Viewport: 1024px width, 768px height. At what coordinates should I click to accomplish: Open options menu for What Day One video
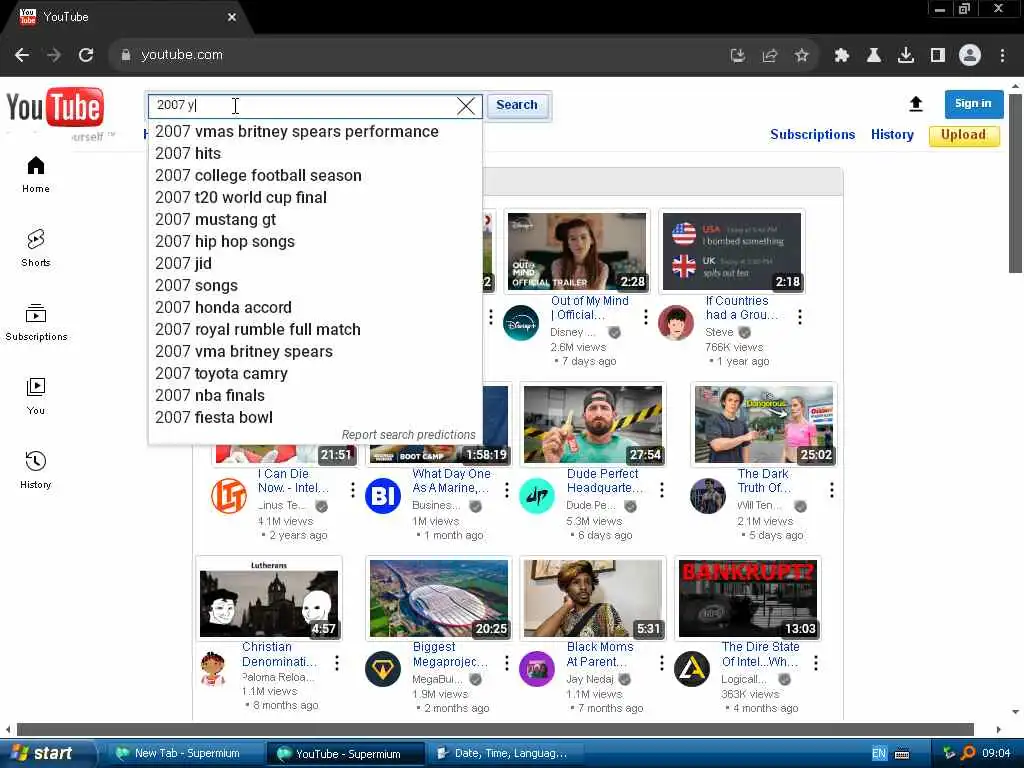tap(507, 490)
